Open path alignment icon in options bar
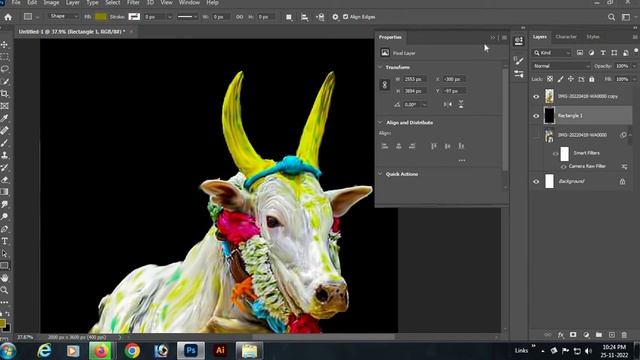 304,17
